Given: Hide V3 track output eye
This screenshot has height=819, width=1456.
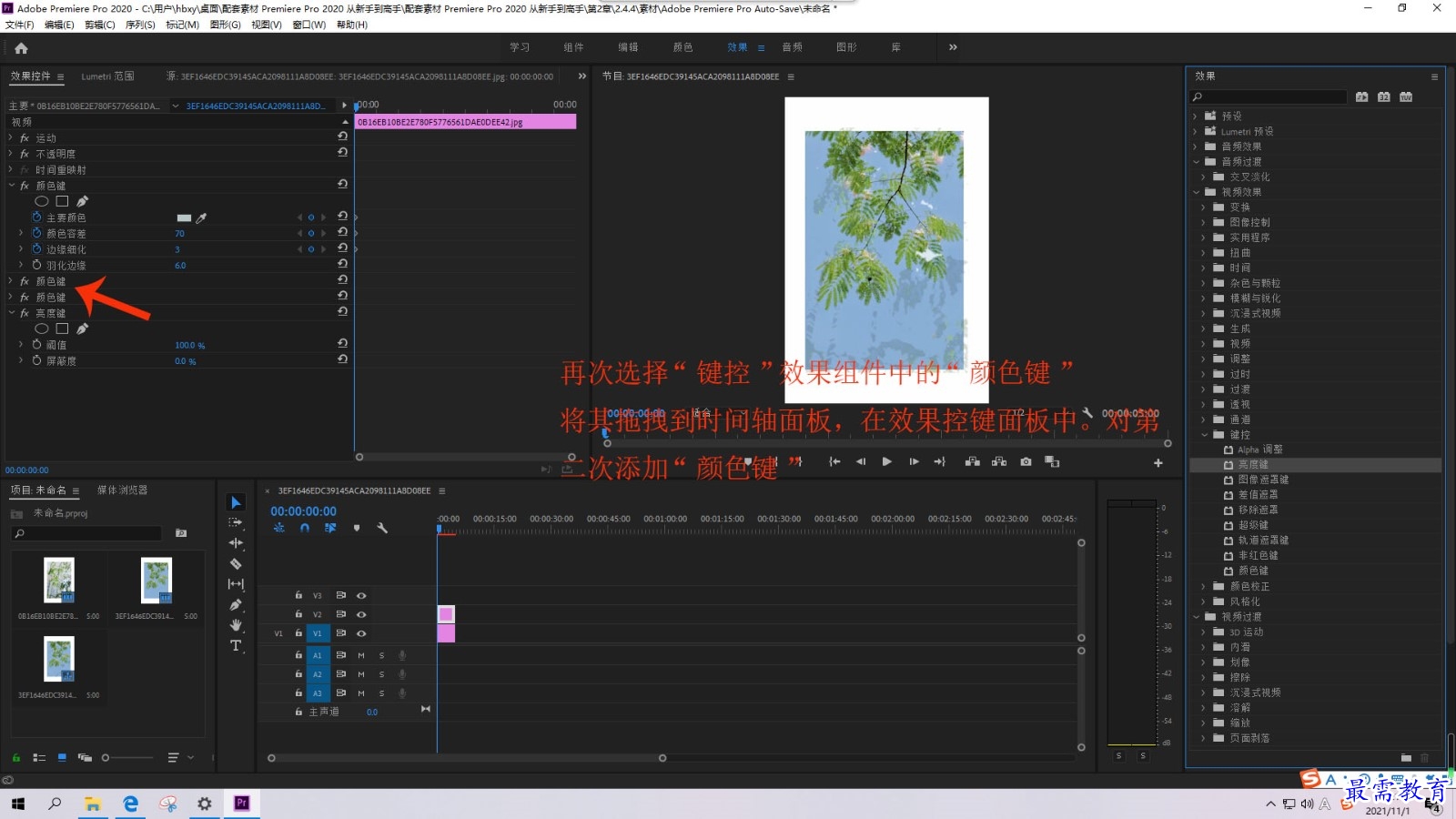Looking at the screenshot, I should point(361,595).
